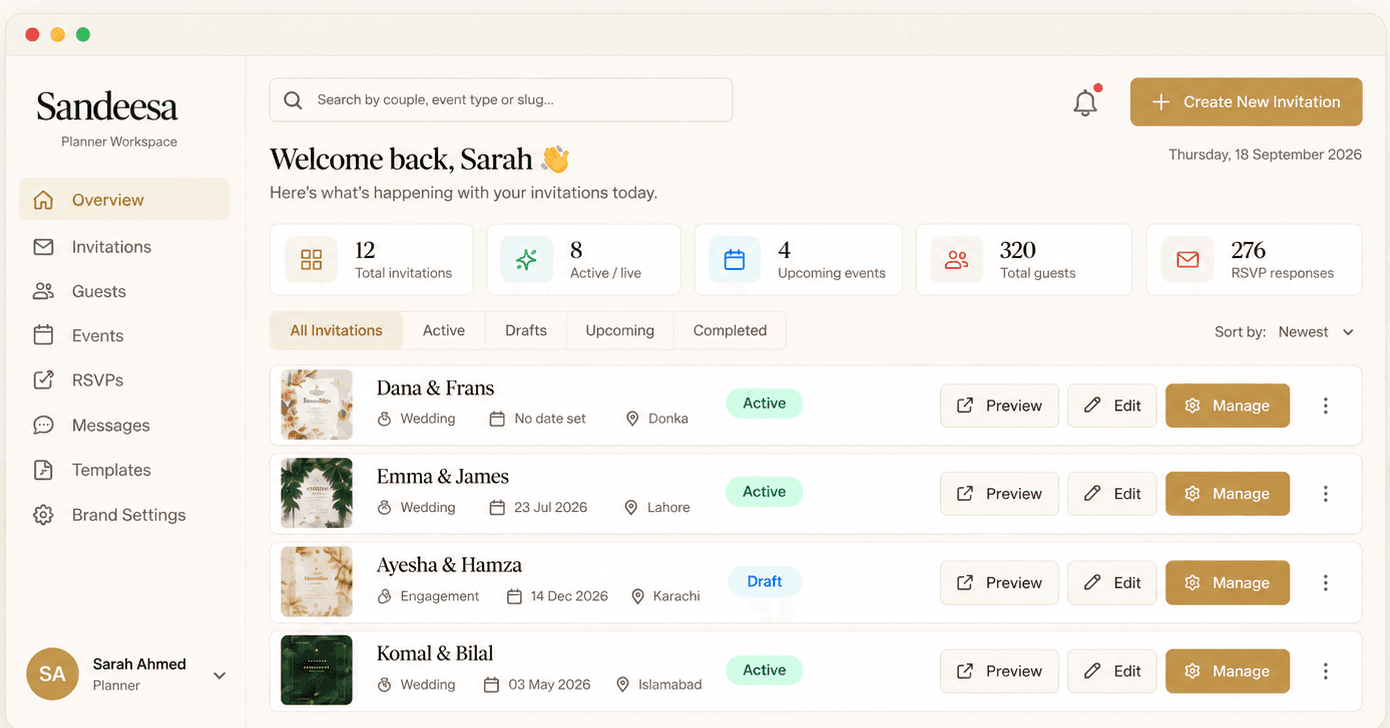Click the RSVPs external-link icon in sidebar
This screenshot has height=728, width=1390.
[x=43, y=380]
